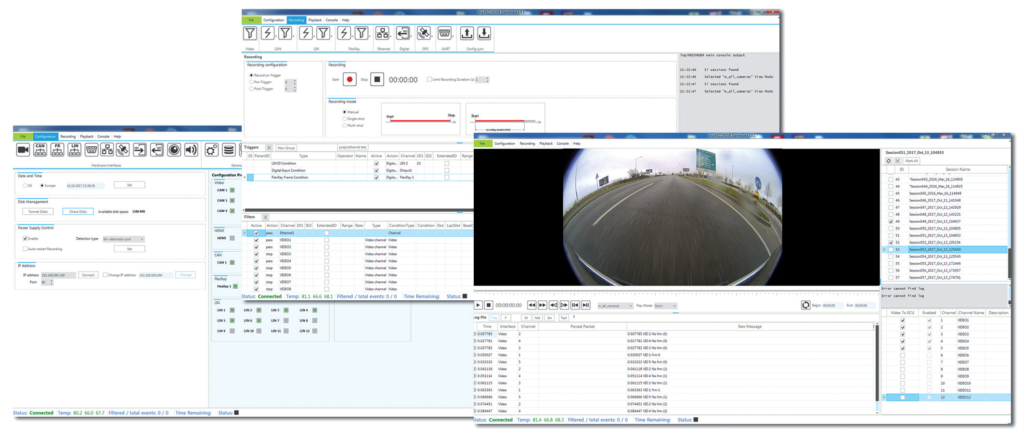Click the Set button under Date and Time
This screenshot has height=436, width=1024.
[x=129, y=185]
